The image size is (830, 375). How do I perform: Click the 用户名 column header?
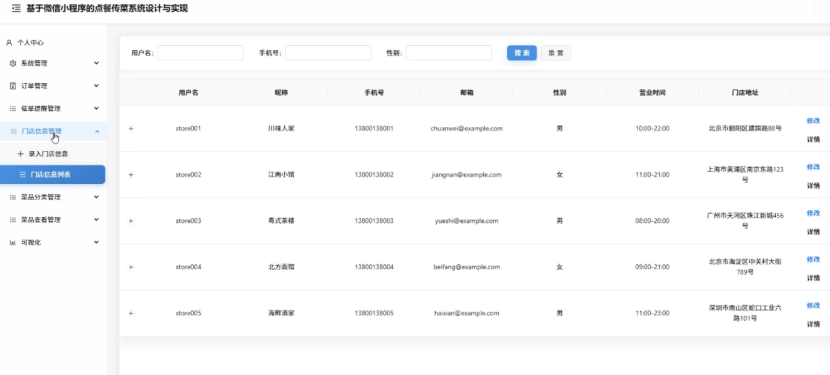[x=188, y=93]
